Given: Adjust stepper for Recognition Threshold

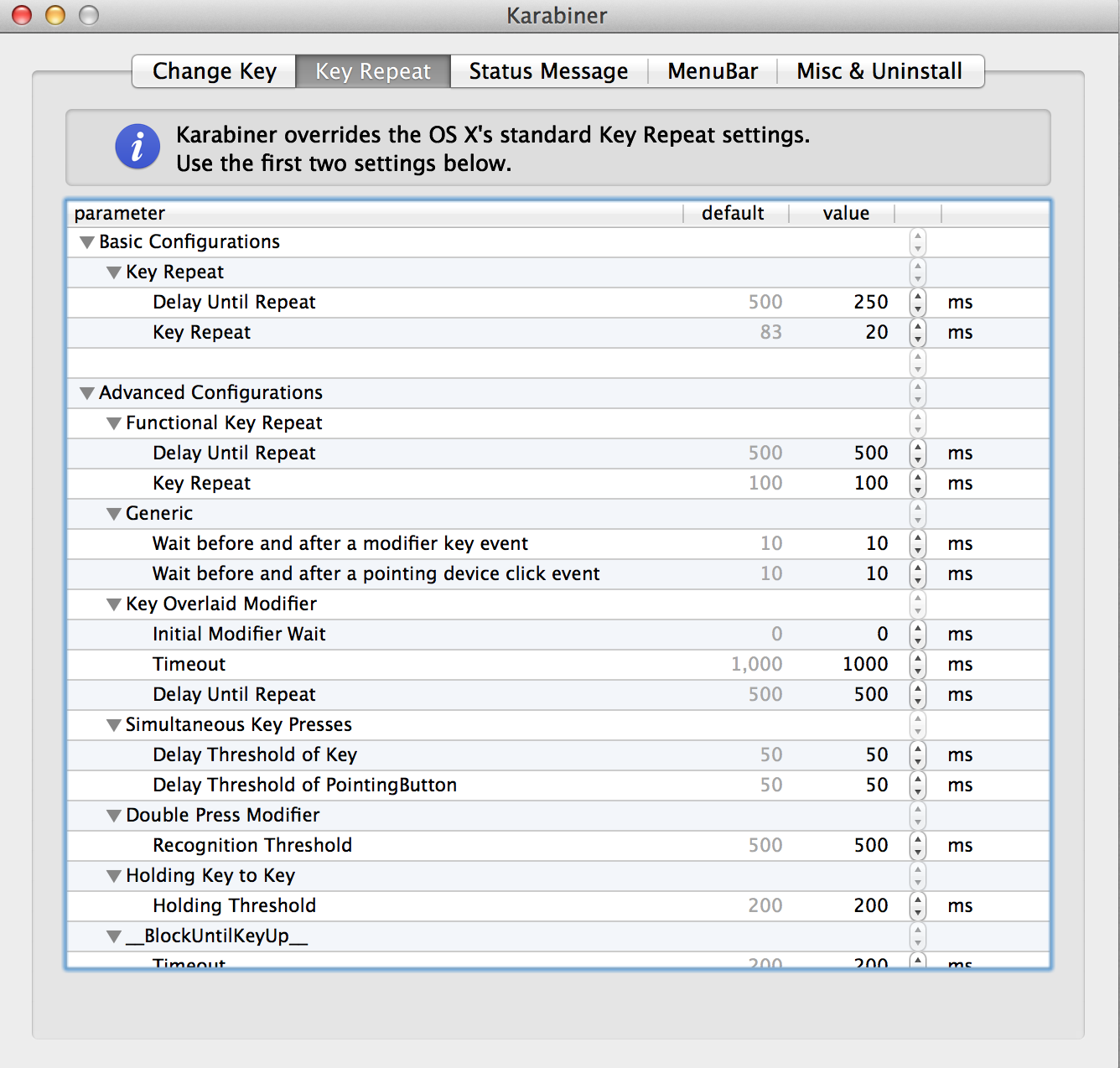Looking at the screenshot, I should [918, 846].
